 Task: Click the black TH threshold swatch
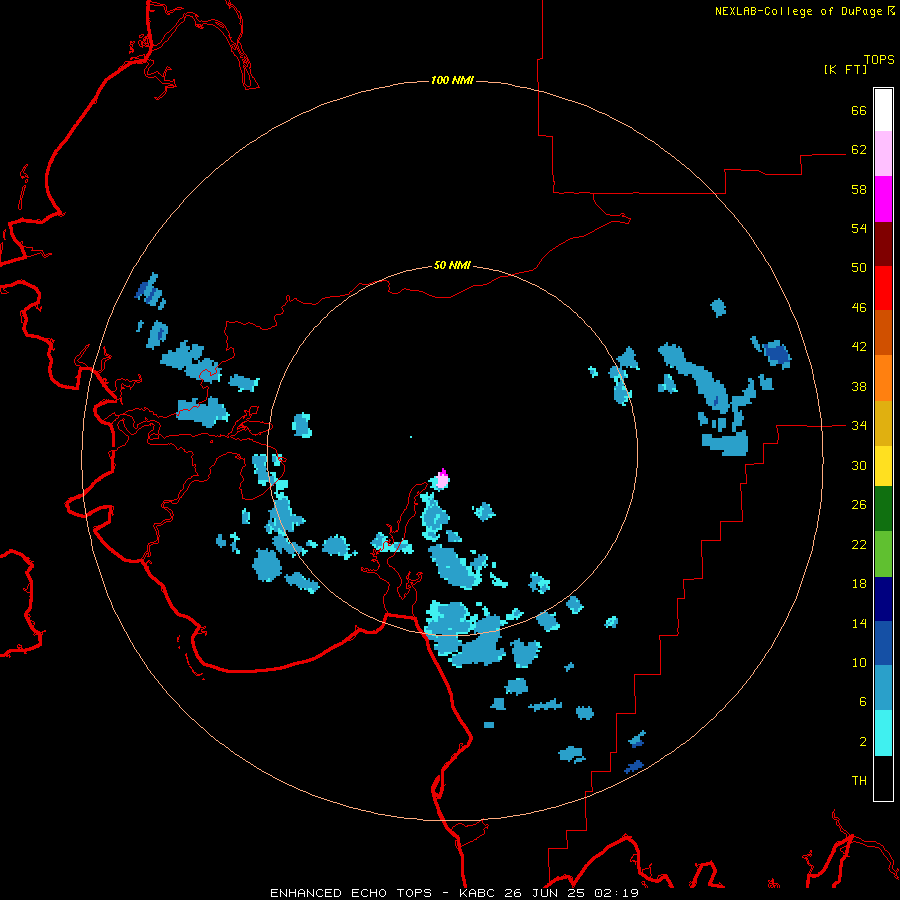[883, 778]
